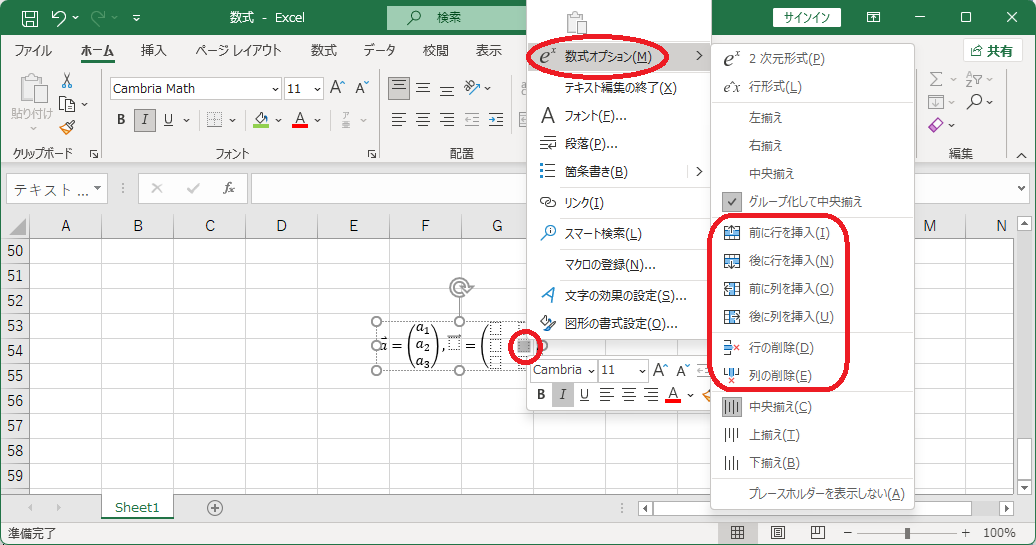Click the zoom slider handle
Image resolution: width=1036 pixels, height=545 pixels.
coord(907,532)
